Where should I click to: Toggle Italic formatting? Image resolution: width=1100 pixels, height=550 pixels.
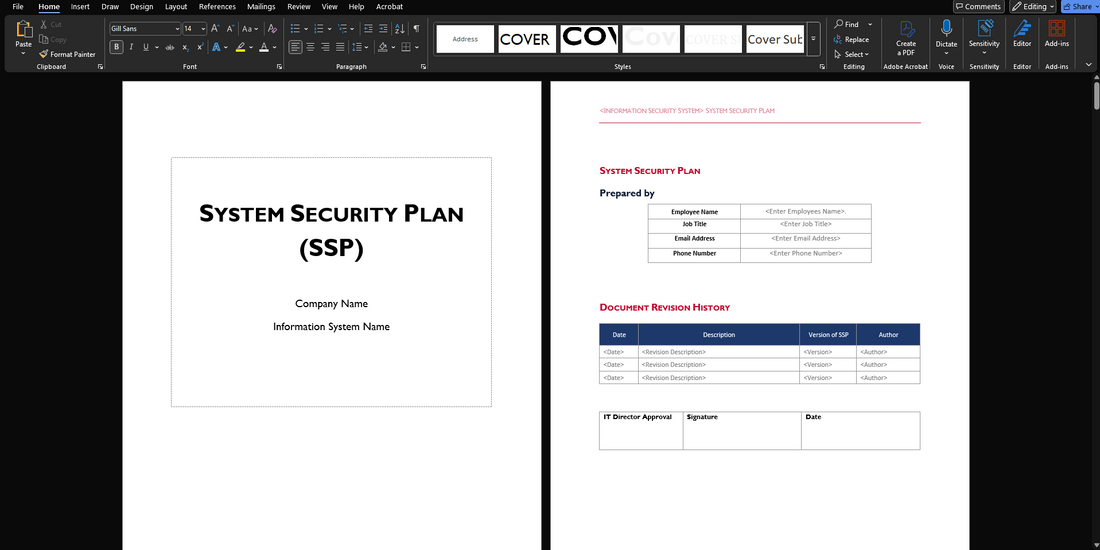[x=131, y=47]
